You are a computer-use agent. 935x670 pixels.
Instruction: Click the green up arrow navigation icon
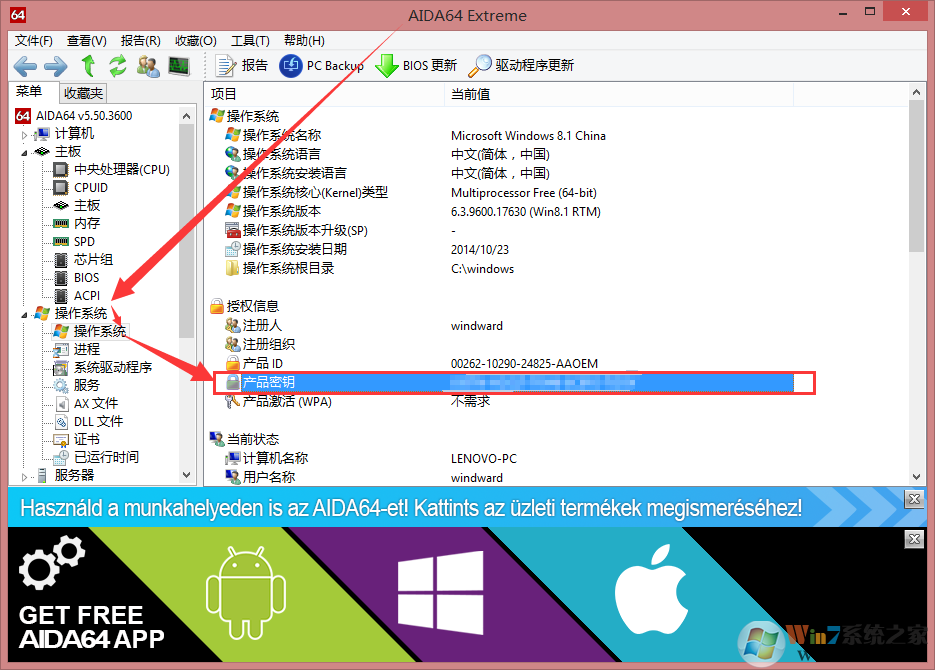pos(88,66)
